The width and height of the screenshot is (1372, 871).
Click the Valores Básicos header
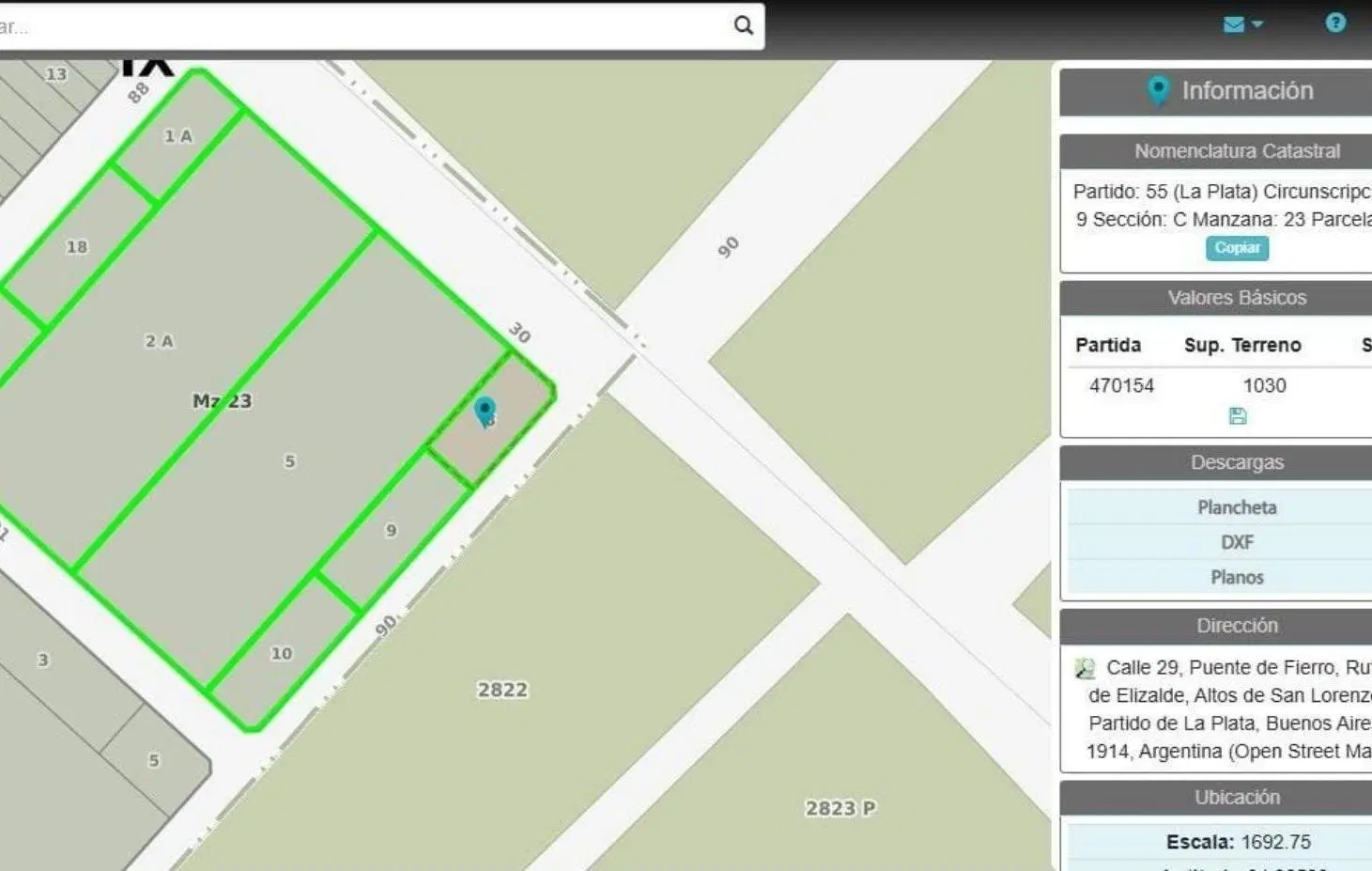(x=1216, y=298)
